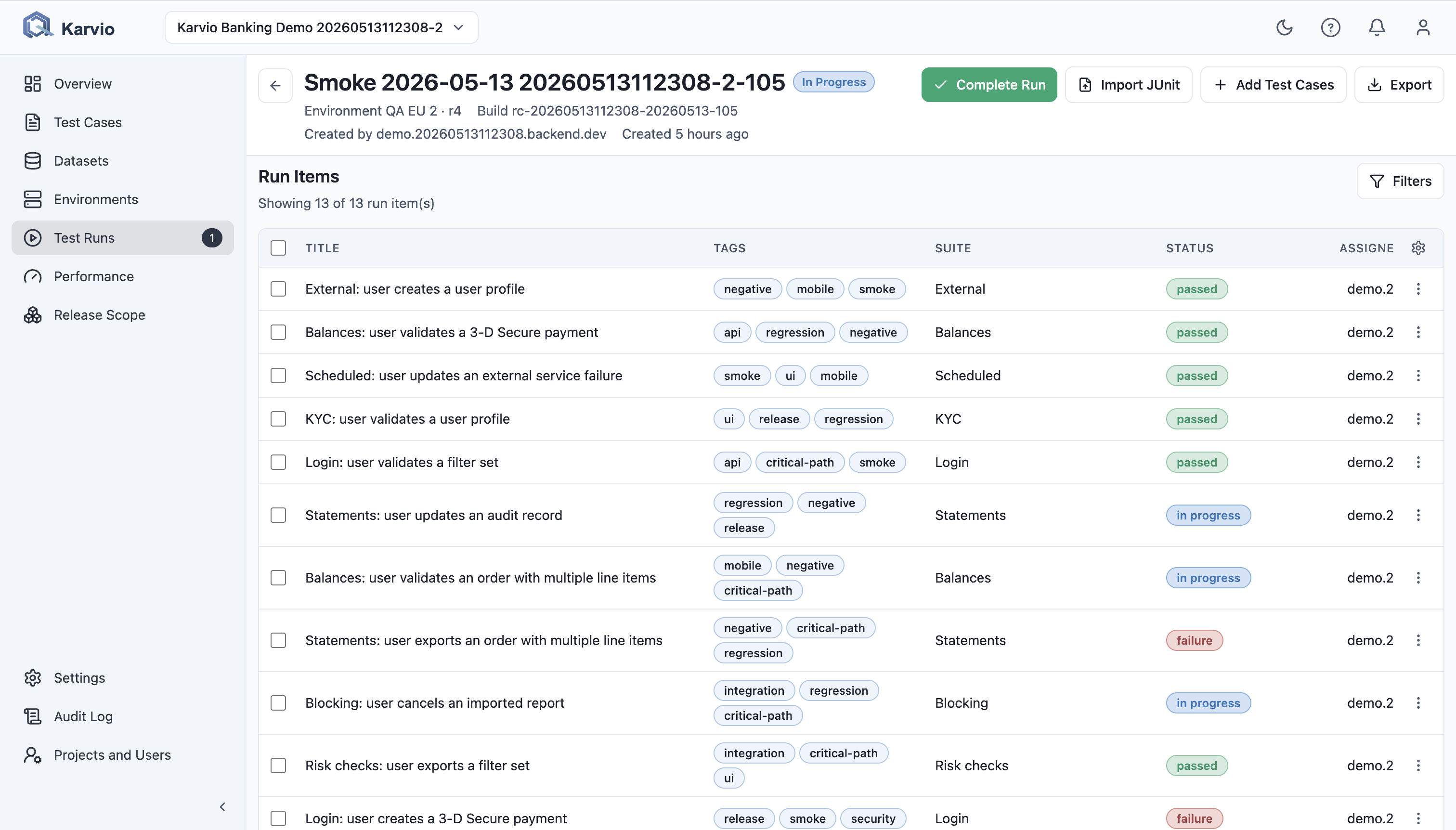Check the Scheduled external service failure row

278,376
